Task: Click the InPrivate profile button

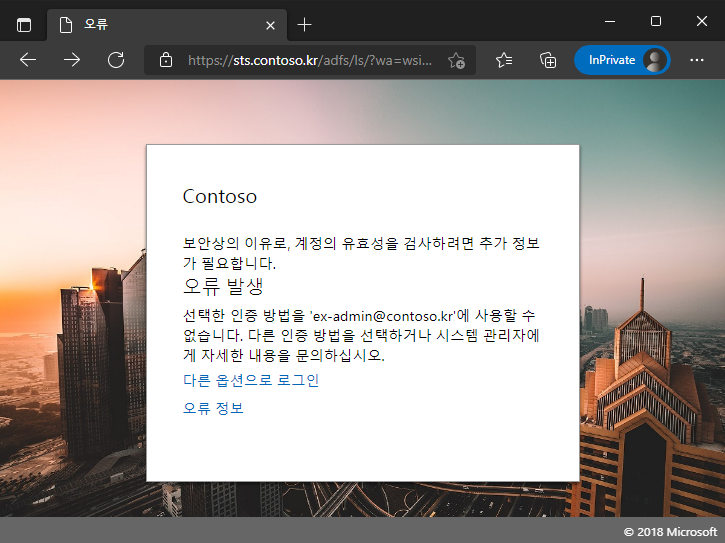Action: 622,60
